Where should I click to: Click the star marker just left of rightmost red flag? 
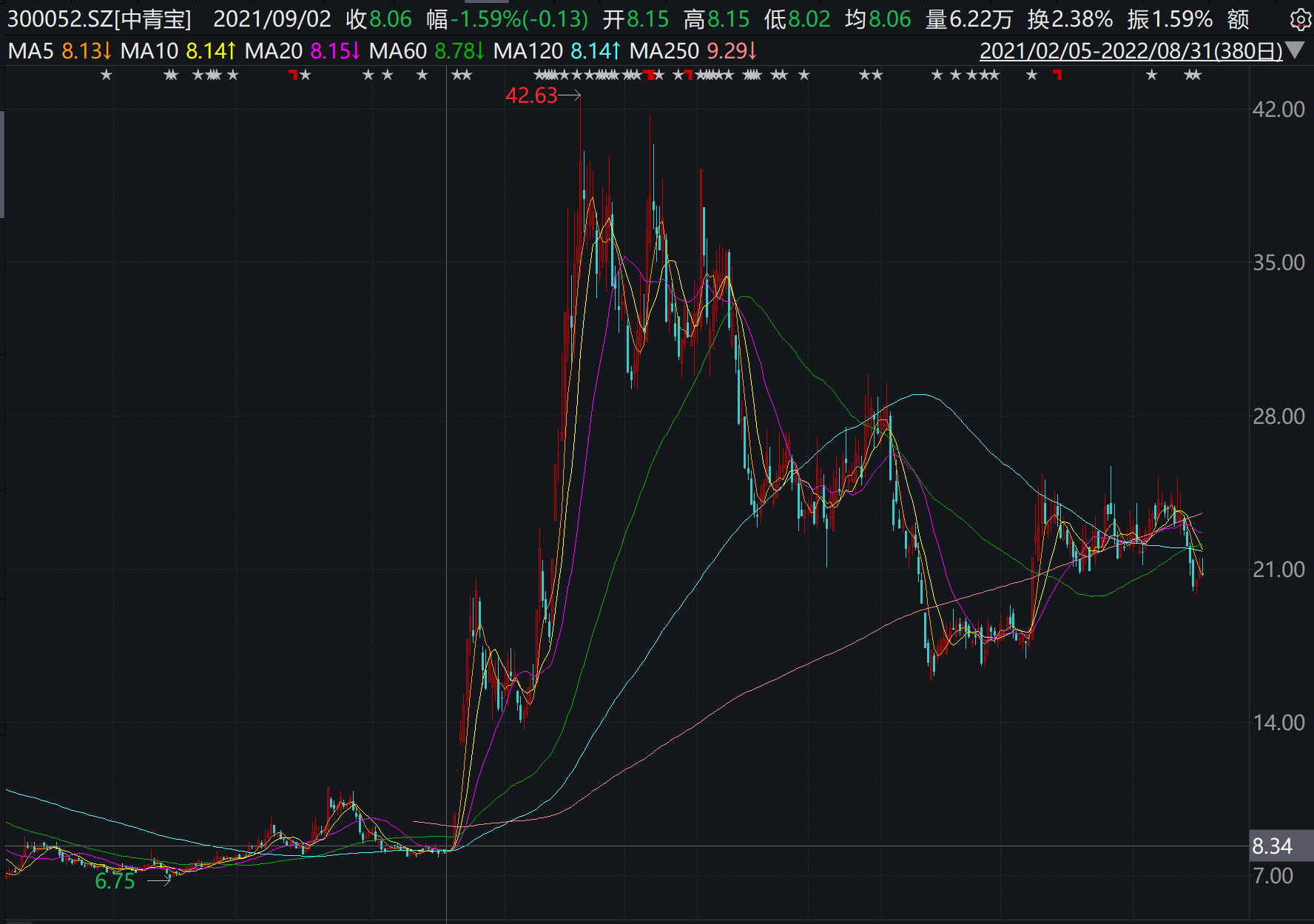pos(1032,75)
